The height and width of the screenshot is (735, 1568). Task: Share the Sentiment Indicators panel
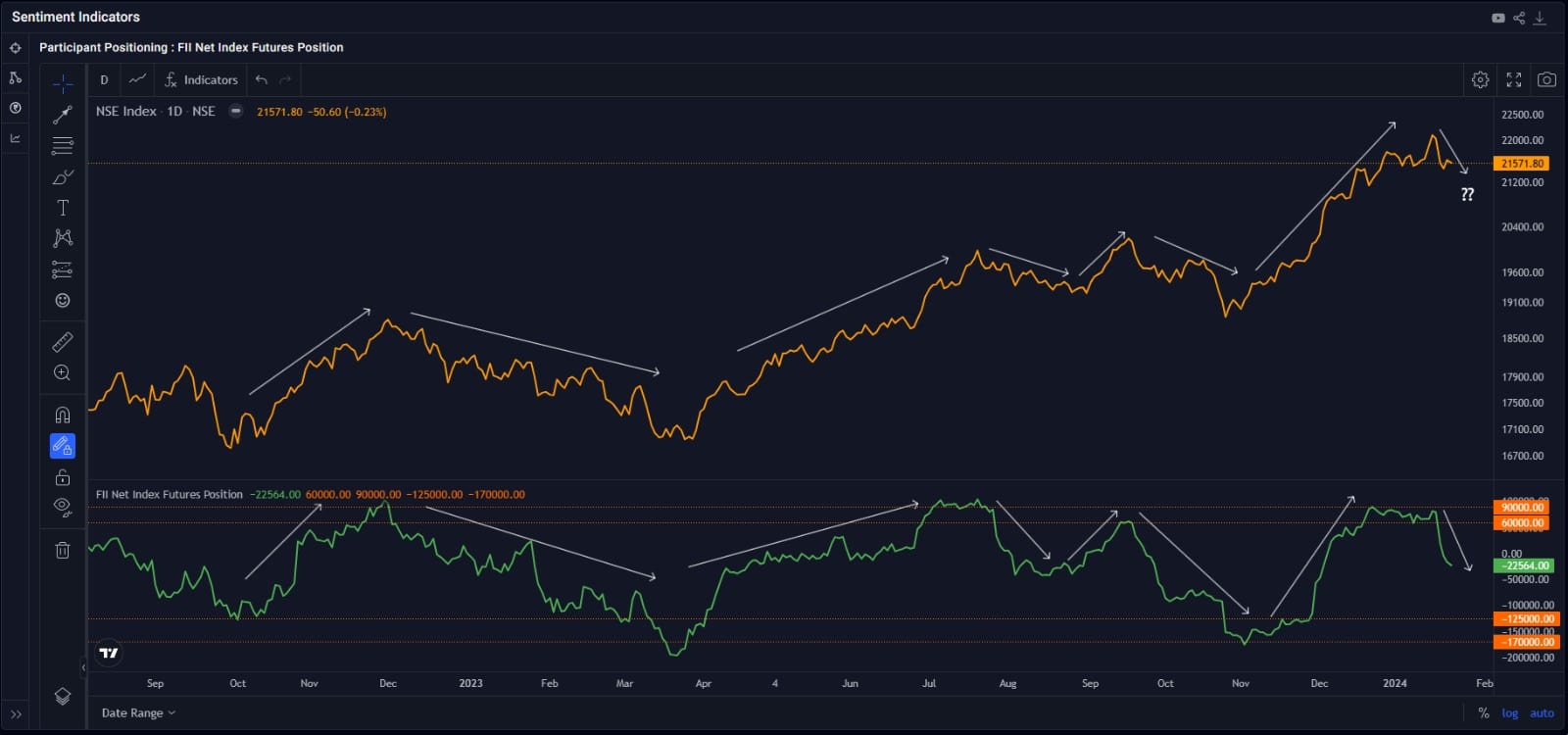(1519, 18)
